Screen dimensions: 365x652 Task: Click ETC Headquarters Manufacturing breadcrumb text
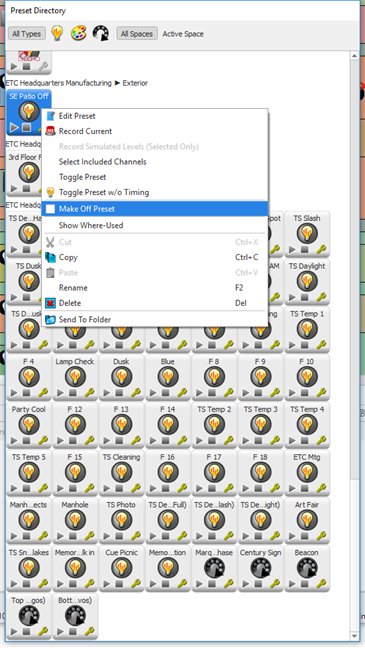[59, 83]
